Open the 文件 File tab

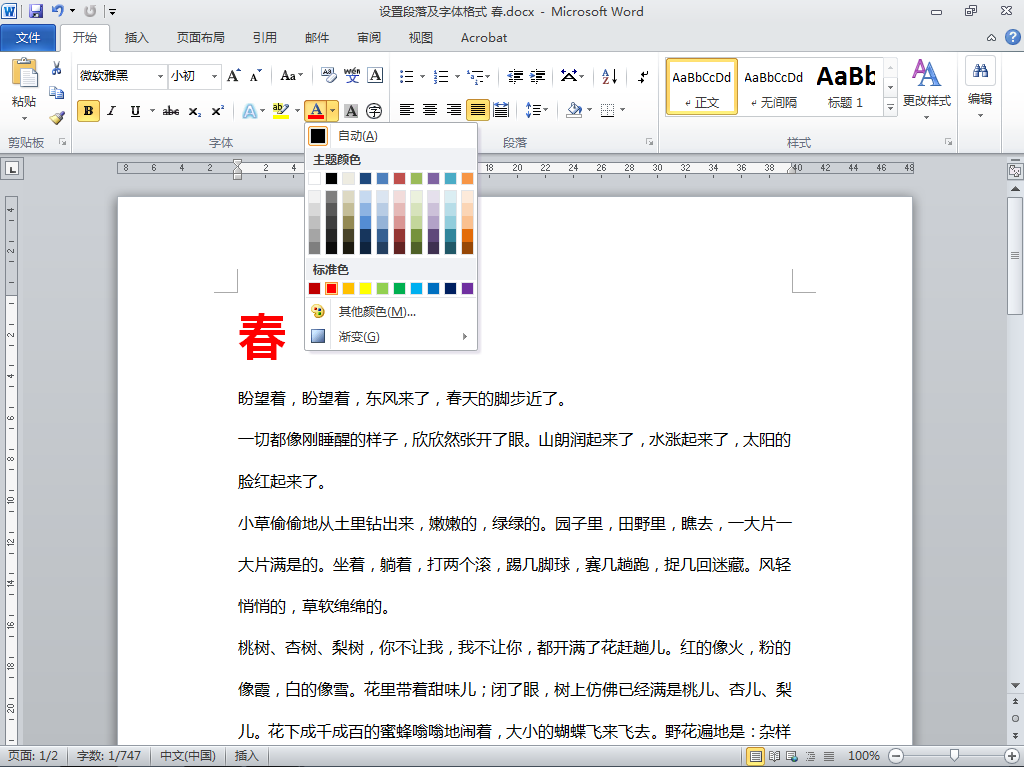[28, 37]
